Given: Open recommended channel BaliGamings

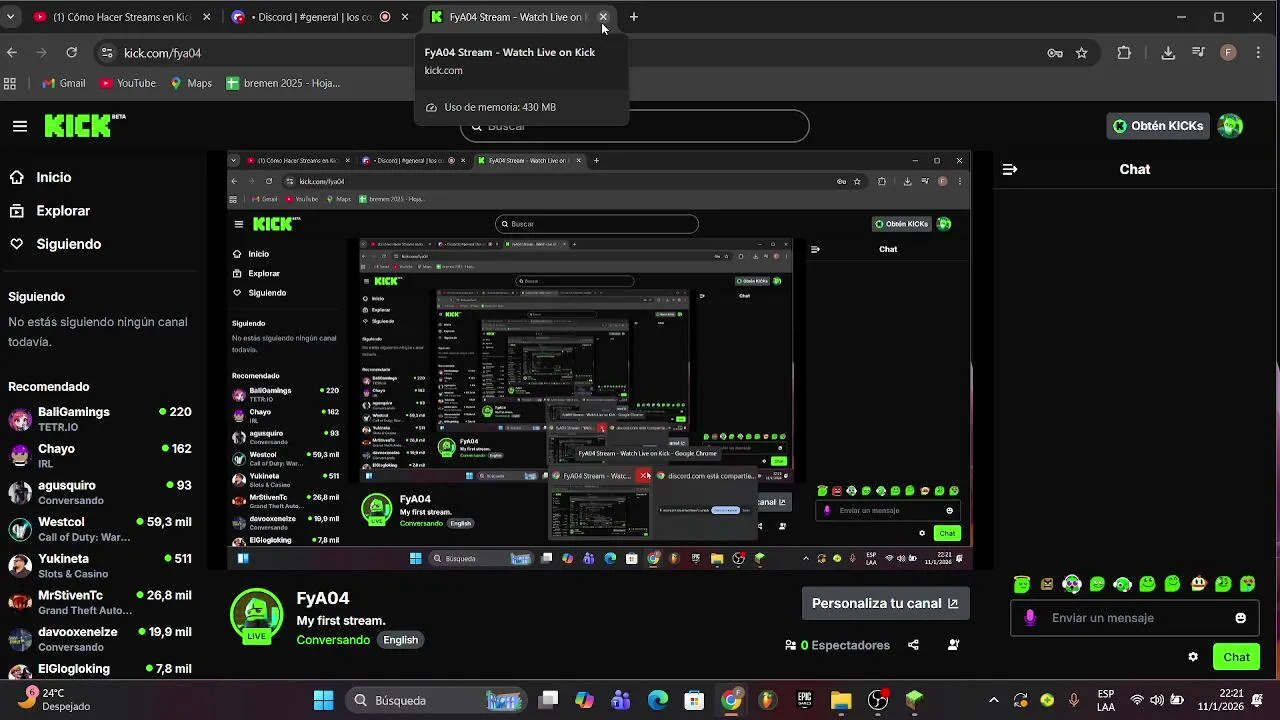Looking at the screenshot, I should tap(100, 419).
